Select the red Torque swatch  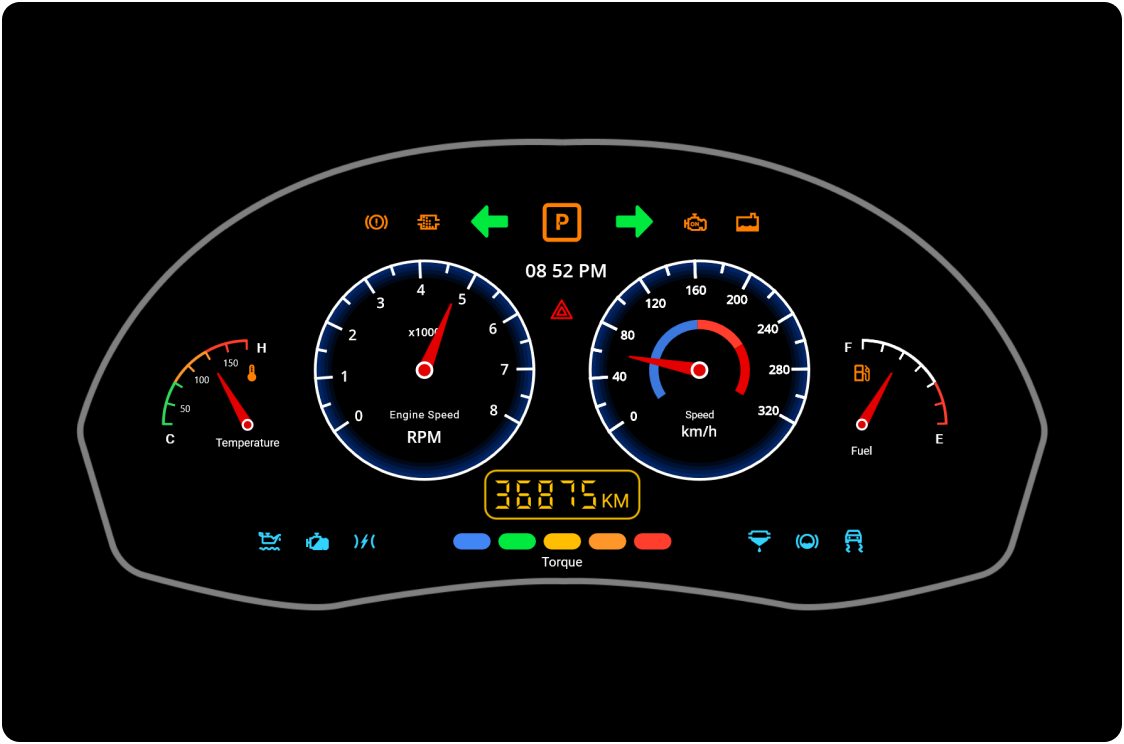pos(652,541)
